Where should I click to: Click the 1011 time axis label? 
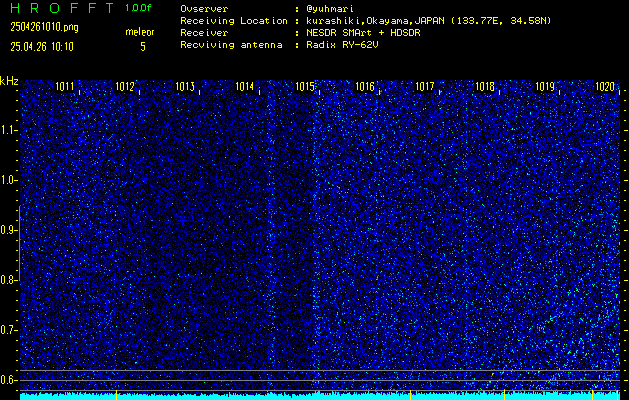pyautogui.click(x=65, y=86)
